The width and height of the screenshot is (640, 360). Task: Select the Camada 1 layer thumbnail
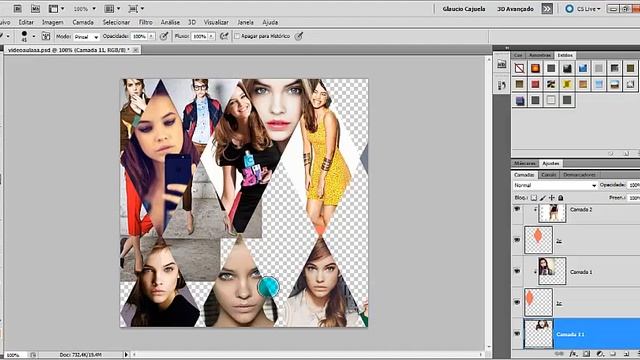(x=552, y=271)
